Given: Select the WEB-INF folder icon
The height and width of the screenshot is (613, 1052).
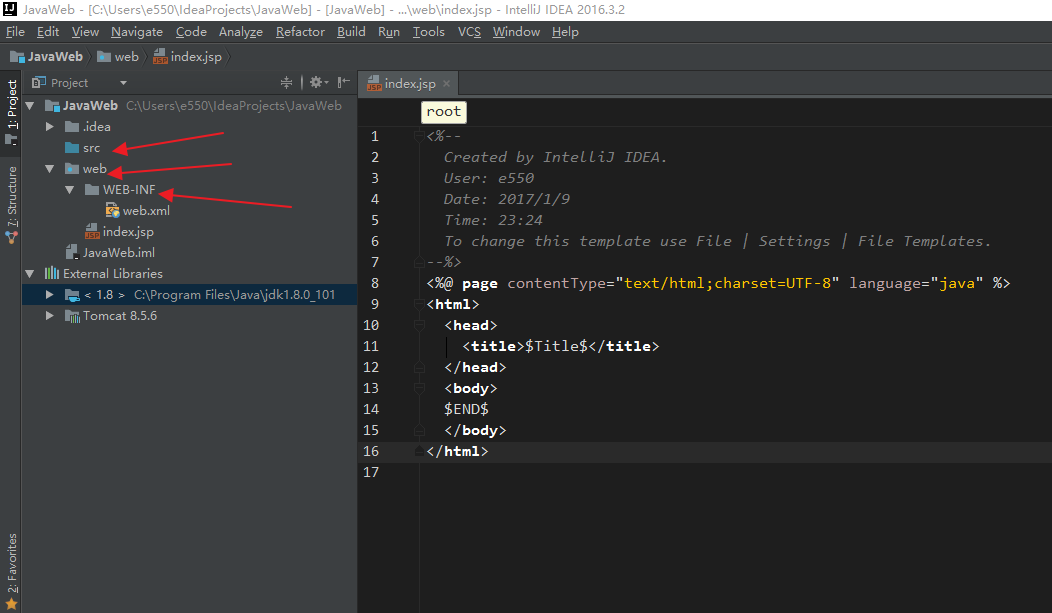Looking at the screenshot, I should pos(92,190).
